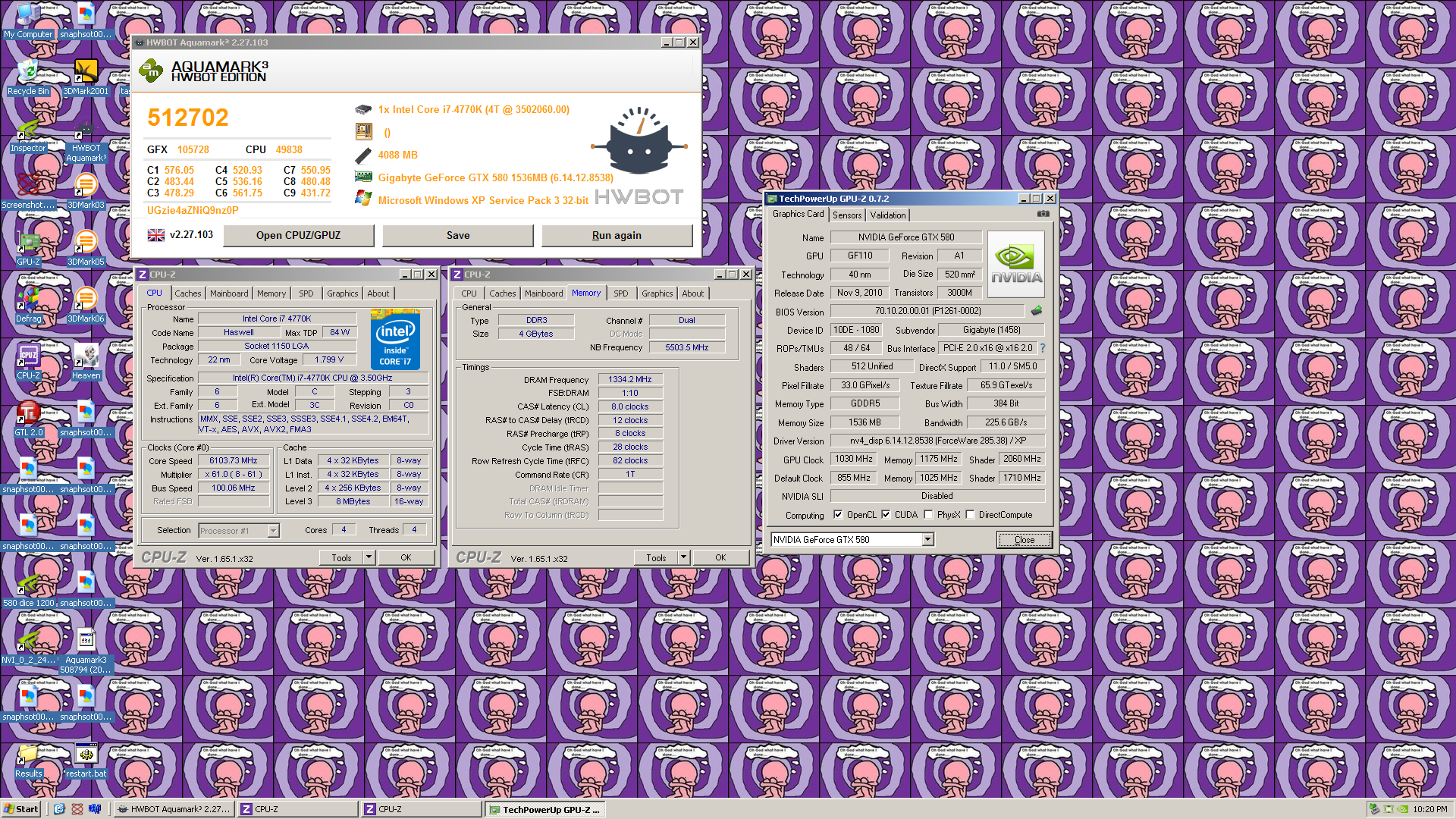Screen dimensions: 1456x819
Task: Click GPU Name field NVIDIA GeForce GTX 580
Action: pos(906,237)
